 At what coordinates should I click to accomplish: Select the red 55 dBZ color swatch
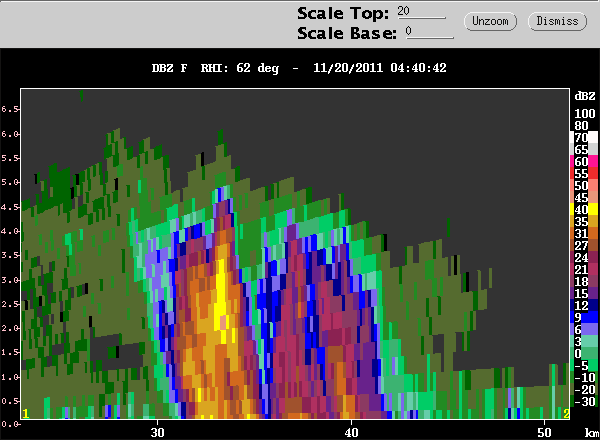(584, 173)
